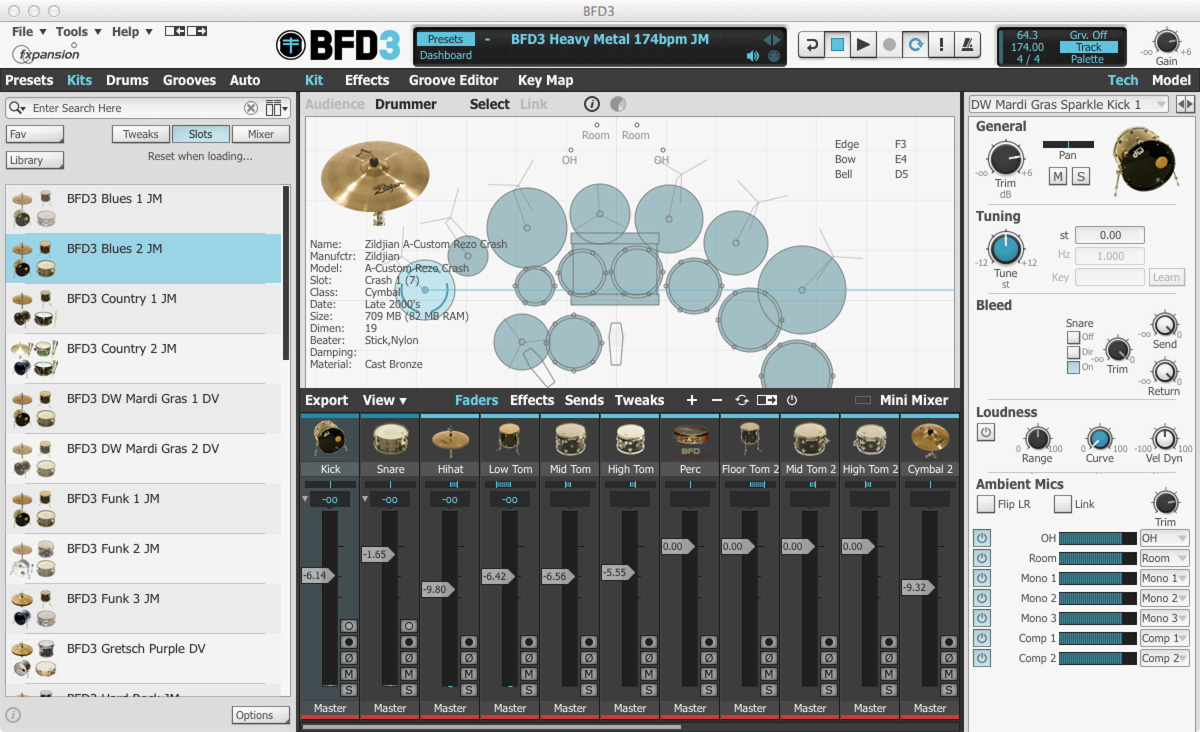Open the Room mic routing dropdown
Screen dimensions: 1200x732
(1165, 558)
